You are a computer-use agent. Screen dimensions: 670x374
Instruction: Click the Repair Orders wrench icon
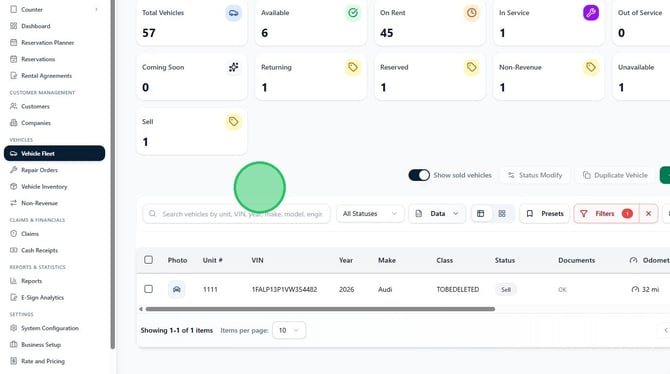14,170
